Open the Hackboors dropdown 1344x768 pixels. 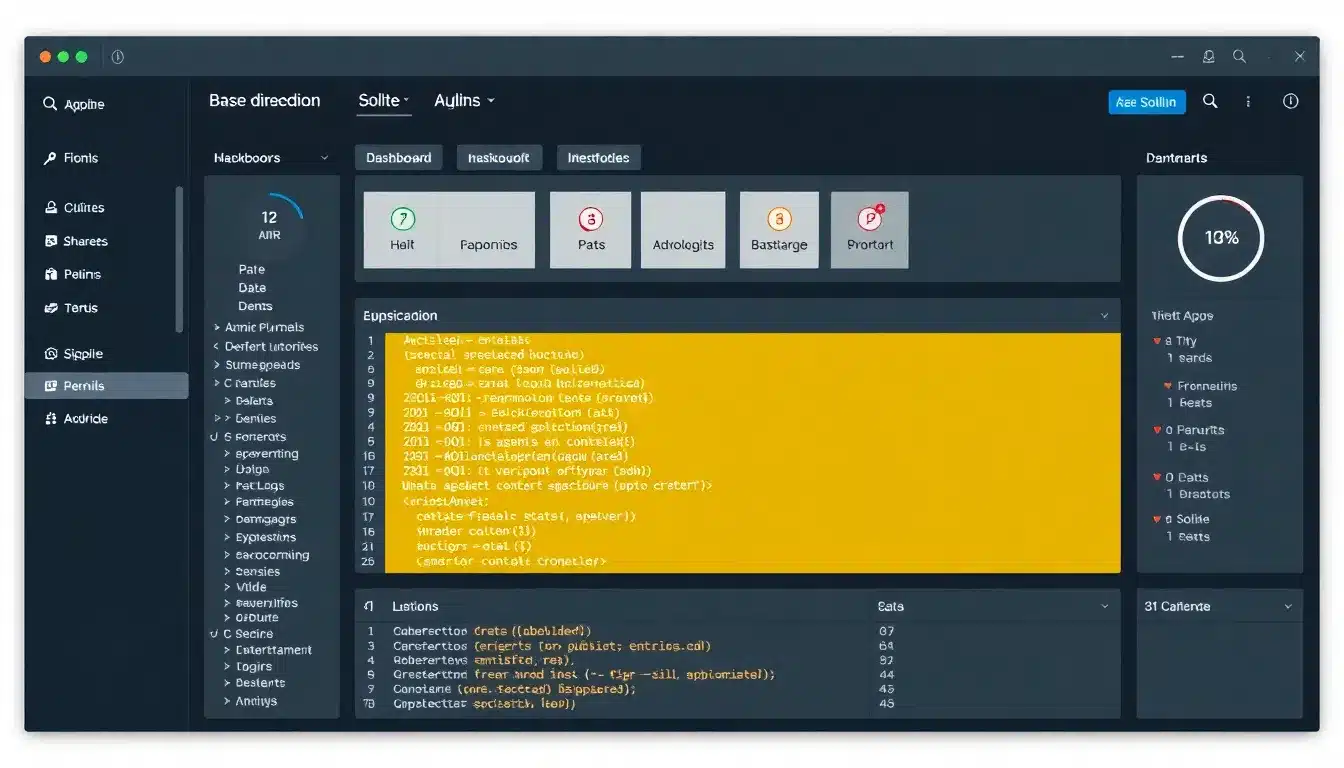pyautogui.click(x=270, y=157)
